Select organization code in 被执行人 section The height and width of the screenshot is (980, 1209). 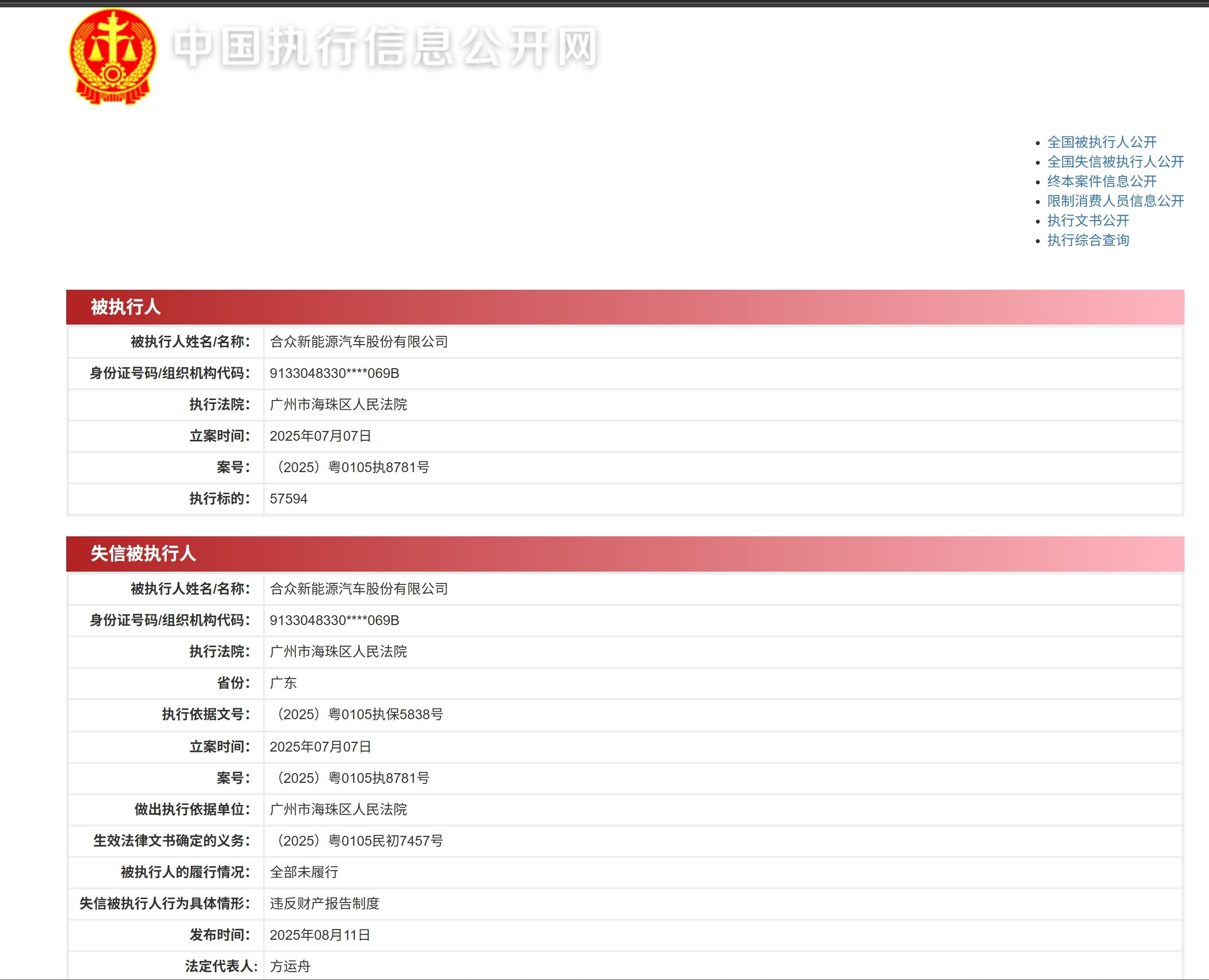click(x=334, y=373)
